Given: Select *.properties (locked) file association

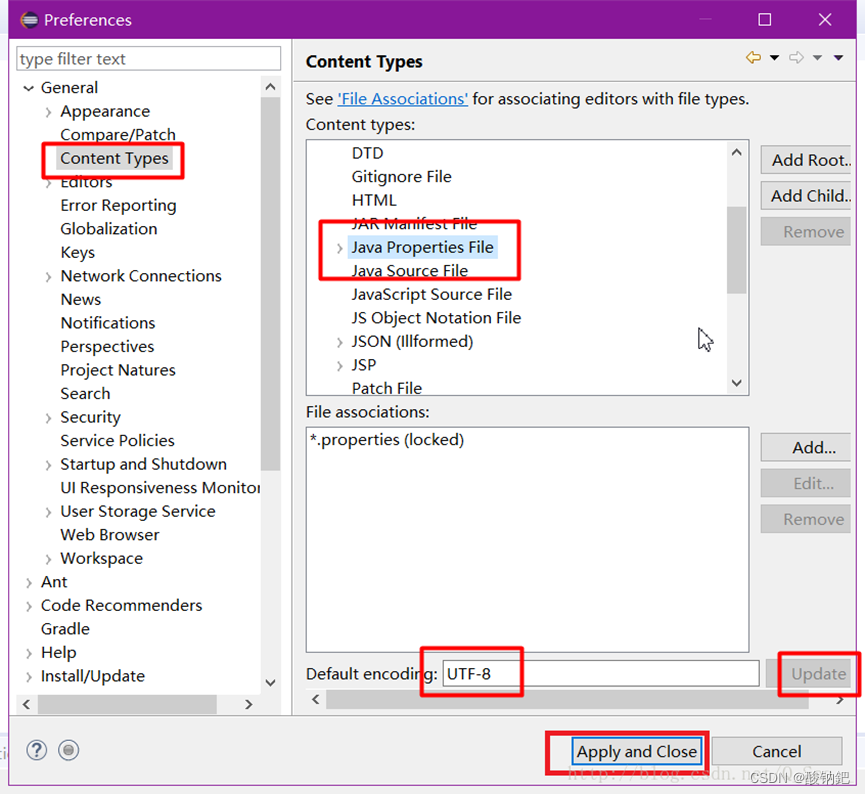Looking at the screenshot, I should coord(387,440).
